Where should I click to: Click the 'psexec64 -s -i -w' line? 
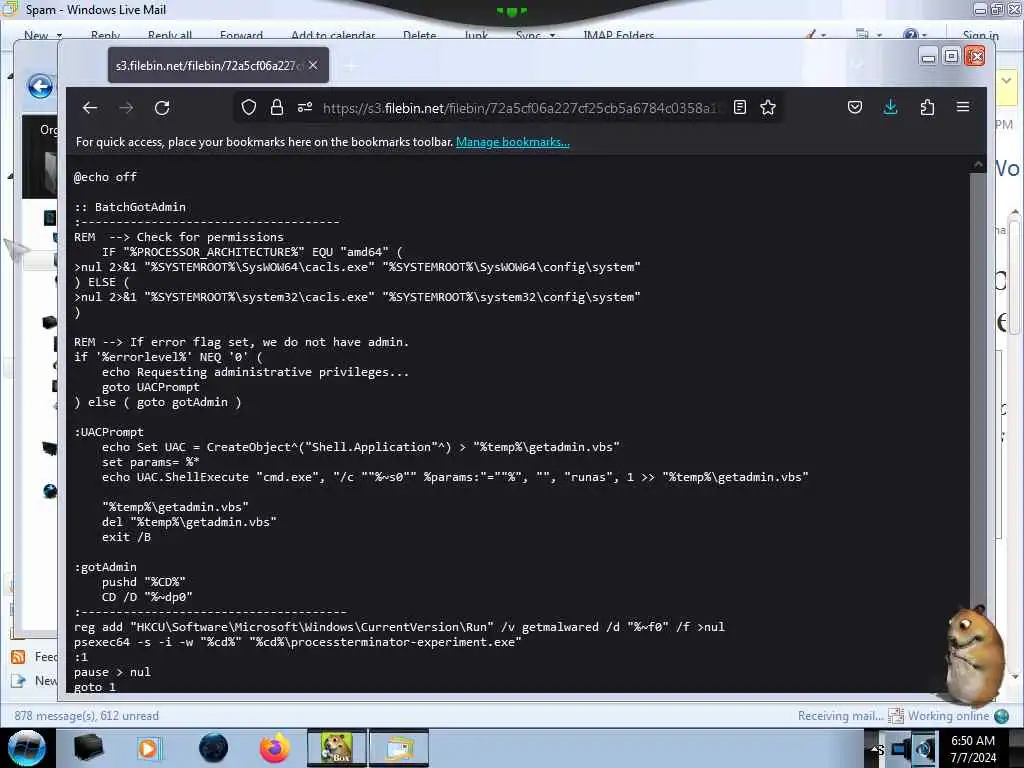point(298,642)
